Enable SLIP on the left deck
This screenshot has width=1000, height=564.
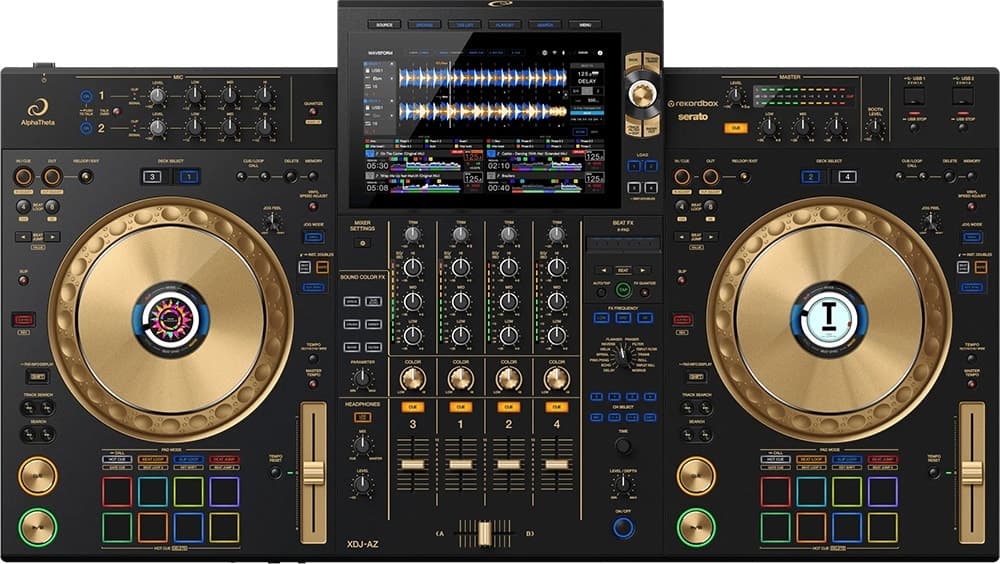click(x=24, y=280)
